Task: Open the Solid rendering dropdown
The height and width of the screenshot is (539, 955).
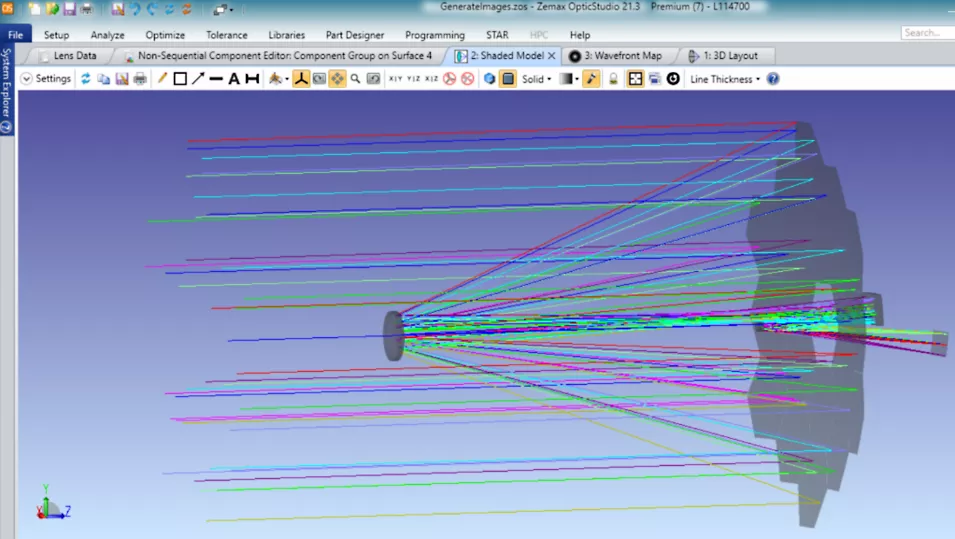Action: click(537, 79)
